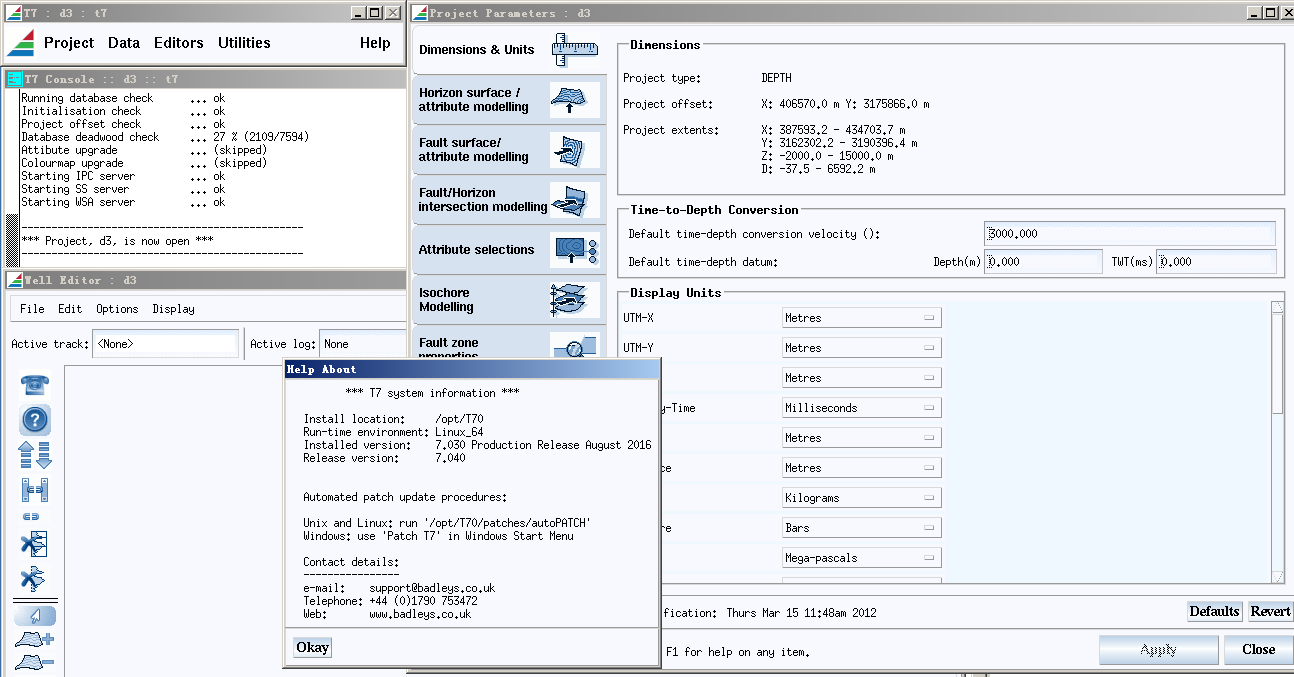Open the Milliseconds time units dropdown

861,408
